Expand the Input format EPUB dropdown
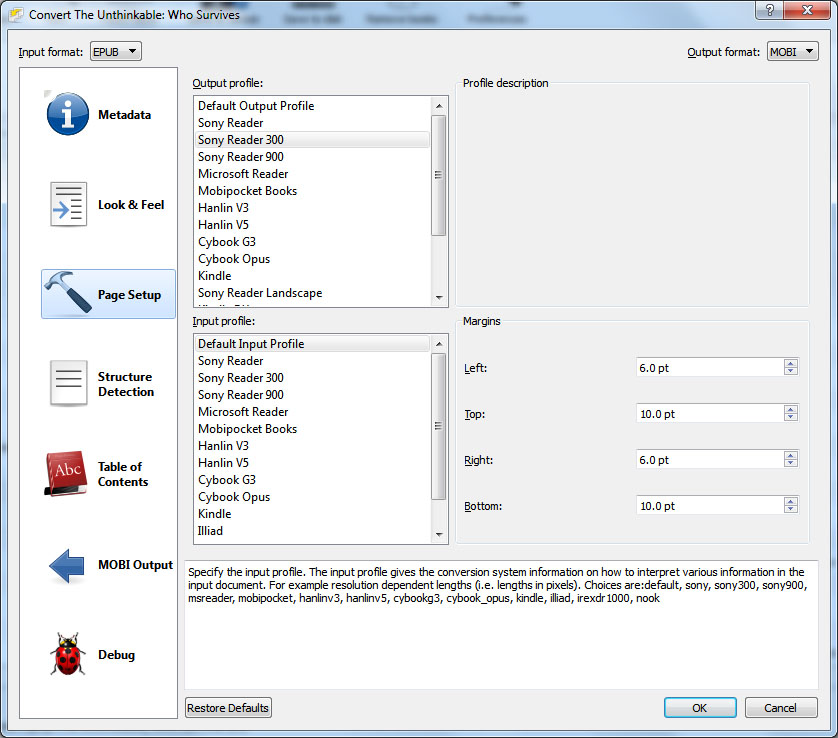Viewport: 838px width, 738px height. pos(115,52)
